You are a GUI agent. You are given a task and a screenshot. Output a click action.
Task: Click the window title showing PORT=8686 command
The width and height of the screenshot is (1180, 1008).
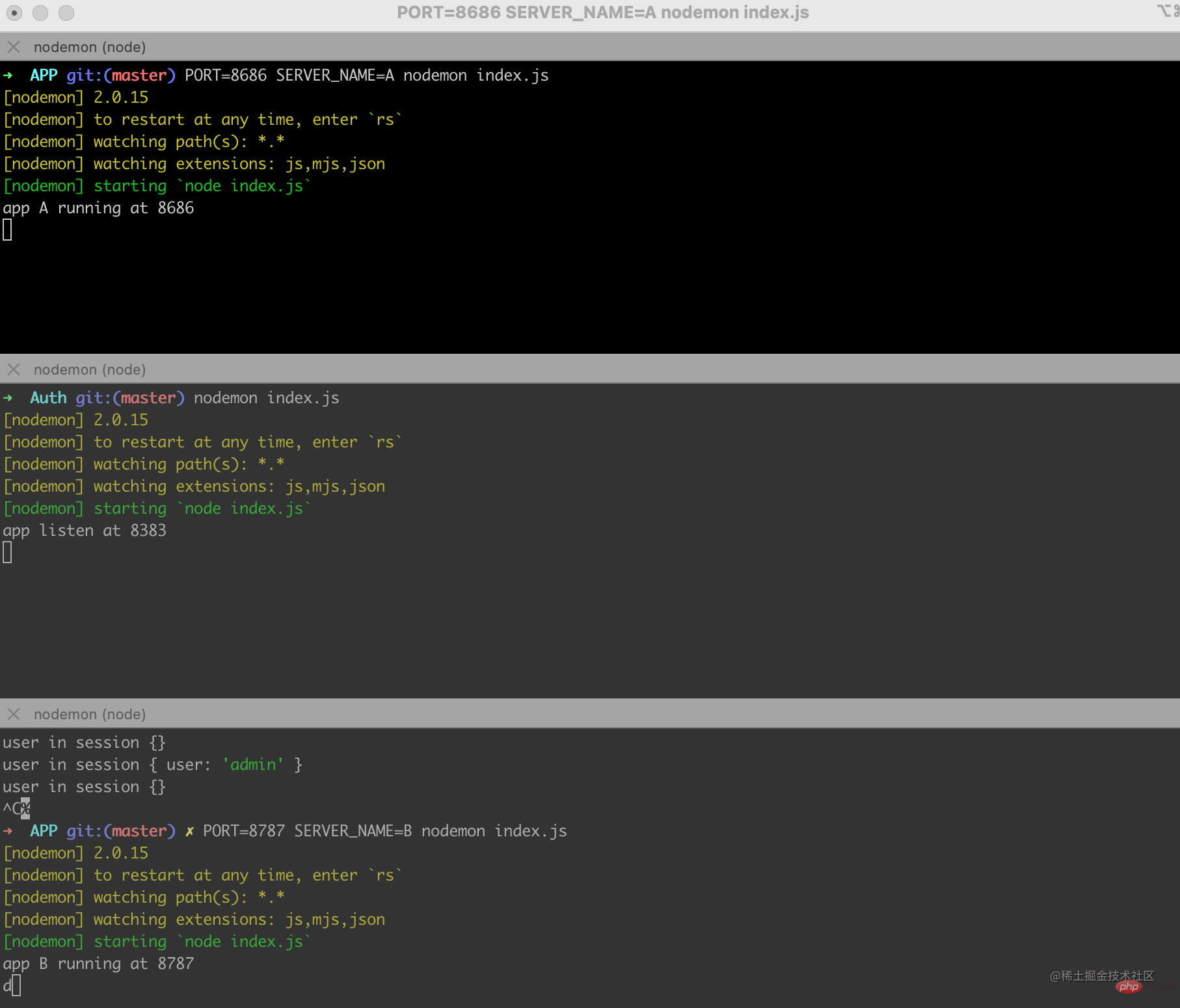602,12
